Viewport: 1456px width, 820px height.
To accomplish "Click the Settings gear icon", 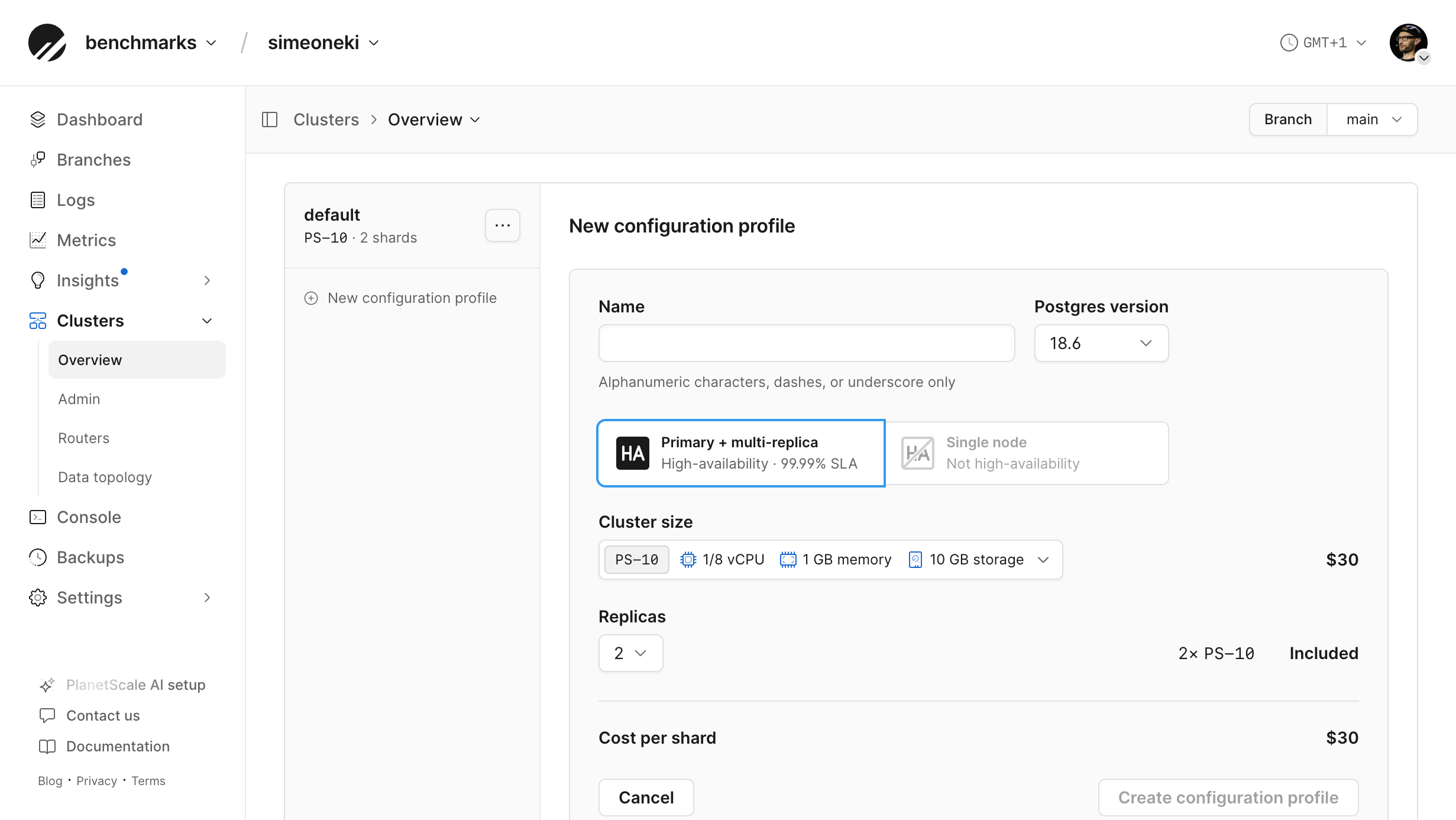I will coord(38,598).
